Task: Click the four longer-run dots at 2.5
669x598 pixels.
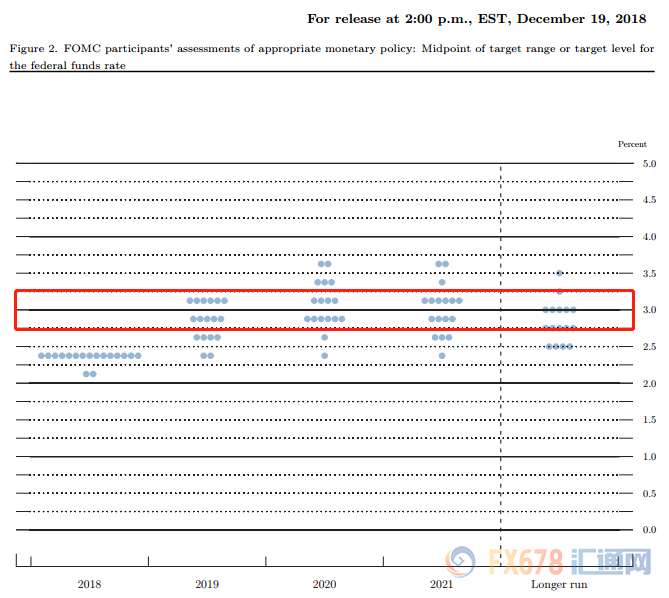Action: 559,346
